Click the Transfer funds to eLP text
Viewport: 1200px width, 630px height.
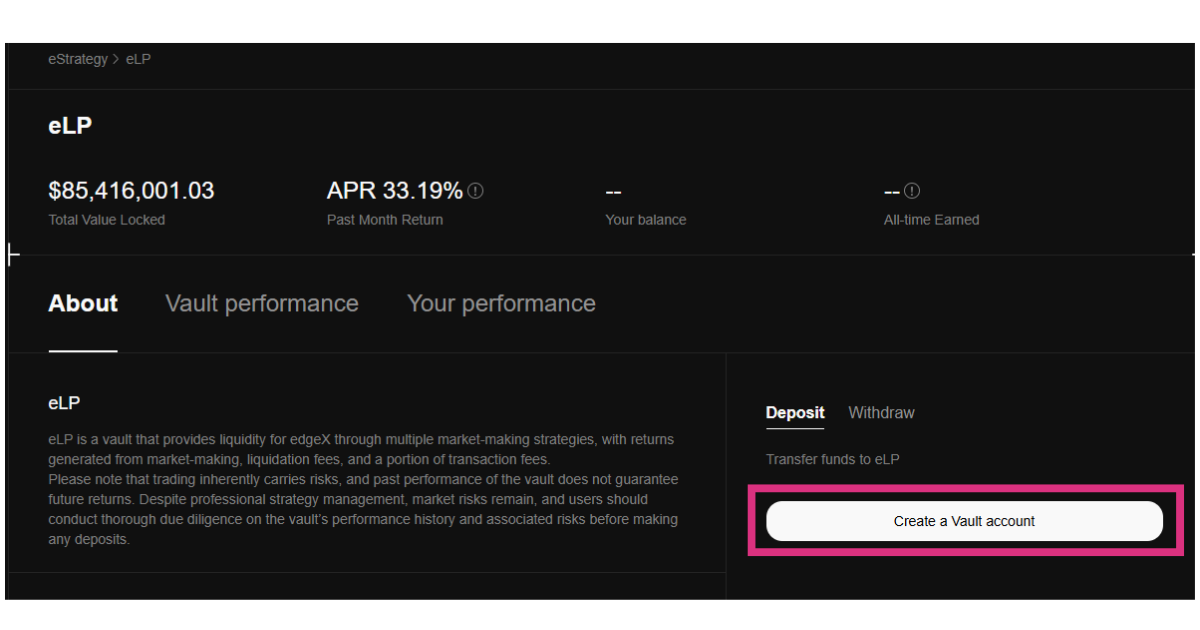click(833, 460)
